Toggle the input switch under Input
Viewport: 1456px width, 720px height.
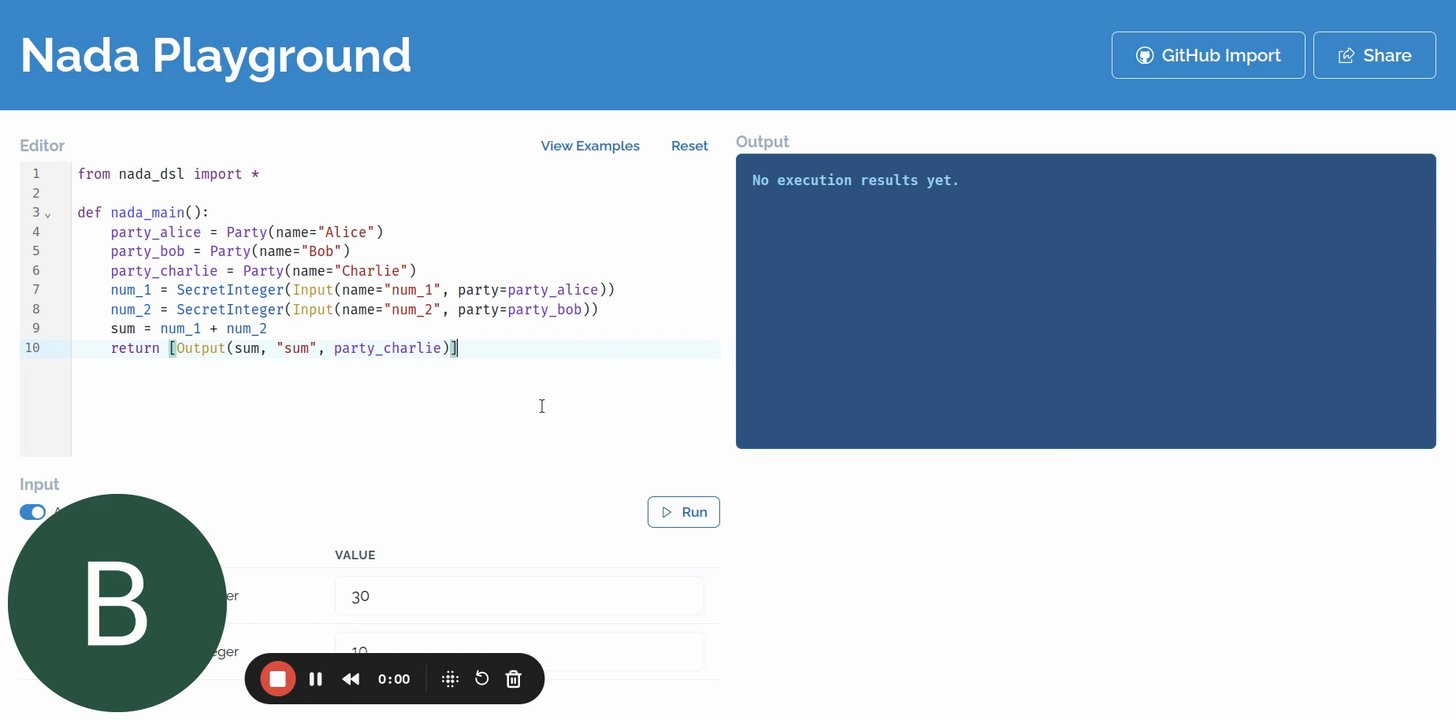pos(33,512)
